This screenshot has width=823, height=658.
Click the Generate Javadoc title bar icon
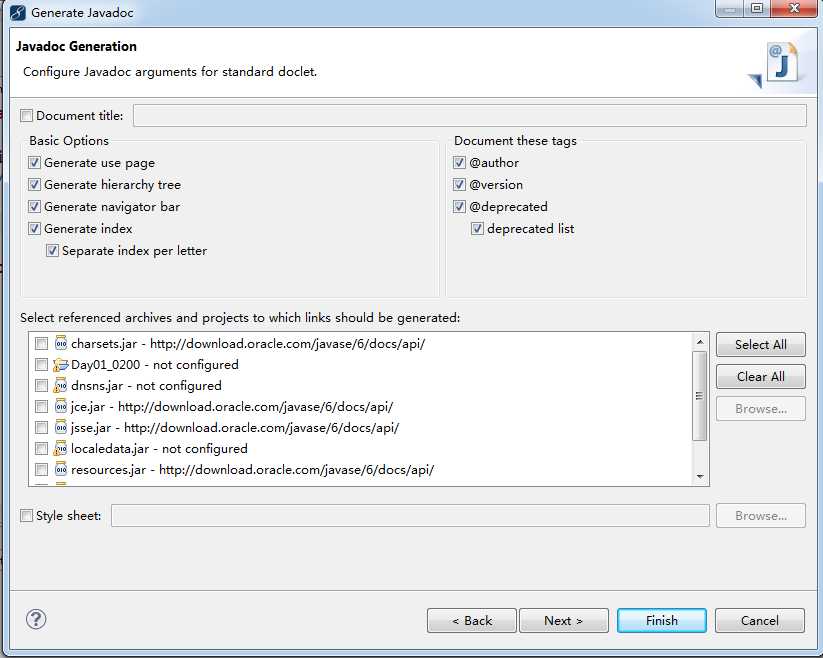(x=18, y=13)
